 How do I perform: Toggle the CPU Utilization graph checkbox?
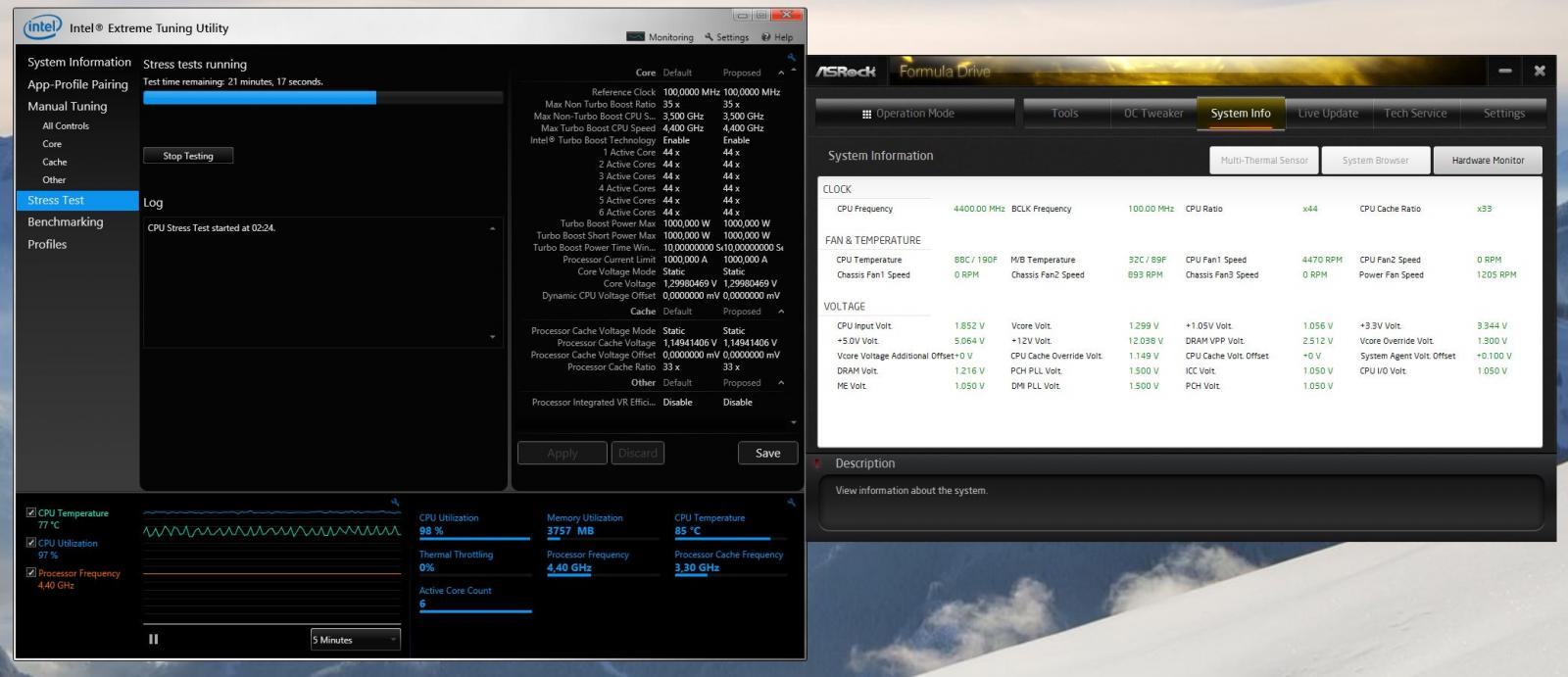(31, 542)
